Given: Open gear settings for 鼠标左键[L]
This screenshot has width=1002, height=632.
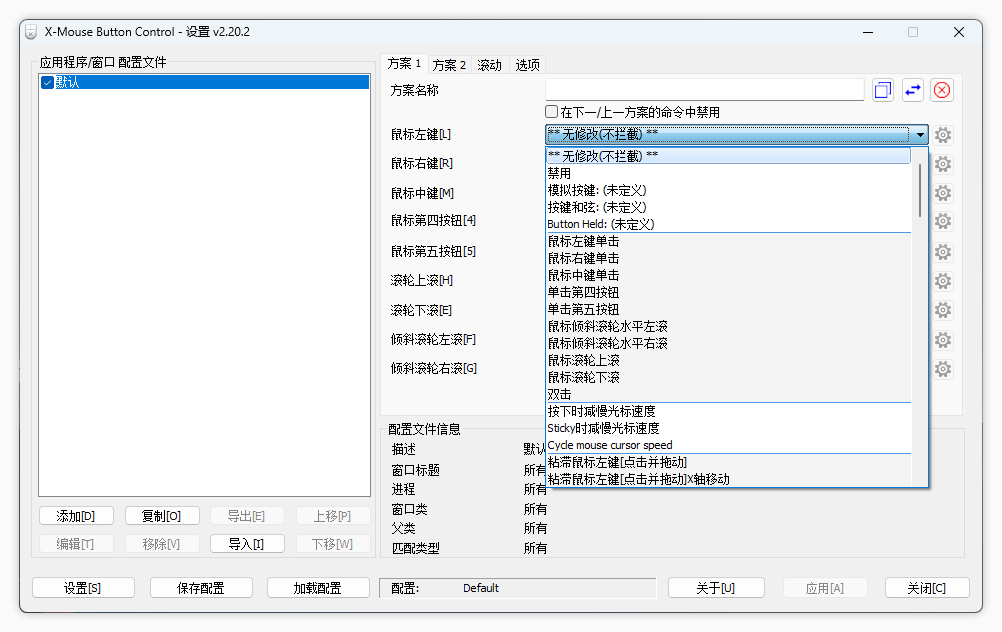Looking at the screenshot, I should pos(942,135).
